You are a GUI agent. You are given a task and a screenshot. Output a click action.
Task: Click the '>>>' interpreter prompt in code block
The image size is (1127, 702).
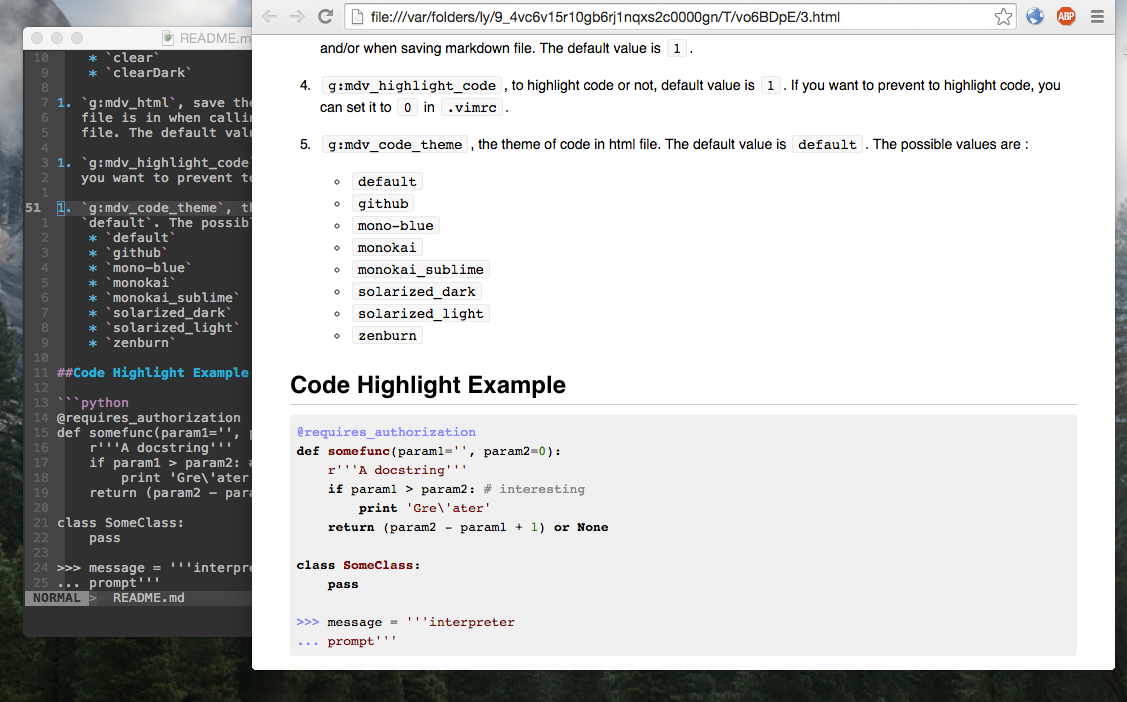pyautogui.click(x=308, y=622)
